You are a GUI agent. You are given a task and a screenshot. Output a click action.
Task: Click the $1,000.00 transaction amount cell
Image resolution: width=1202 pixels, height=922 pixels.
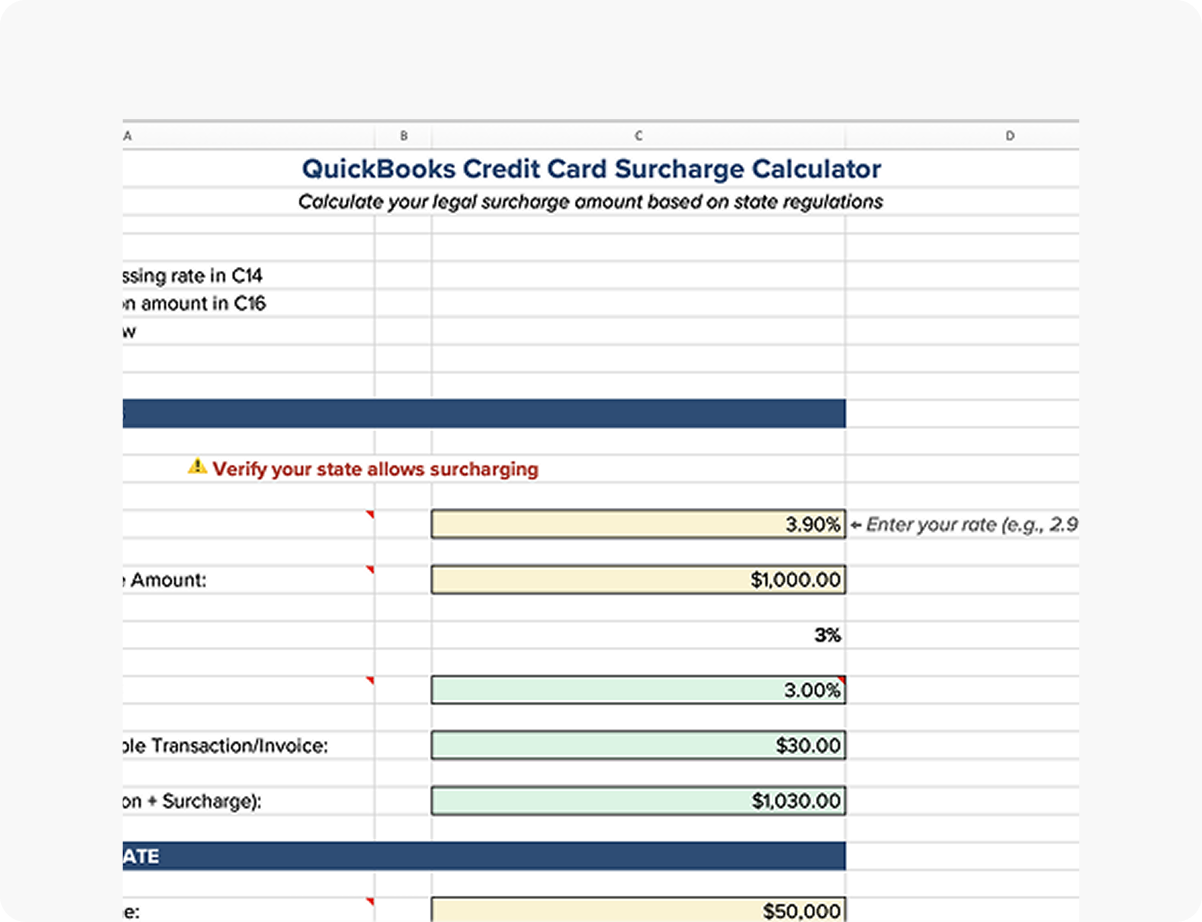tap(637, 579)
